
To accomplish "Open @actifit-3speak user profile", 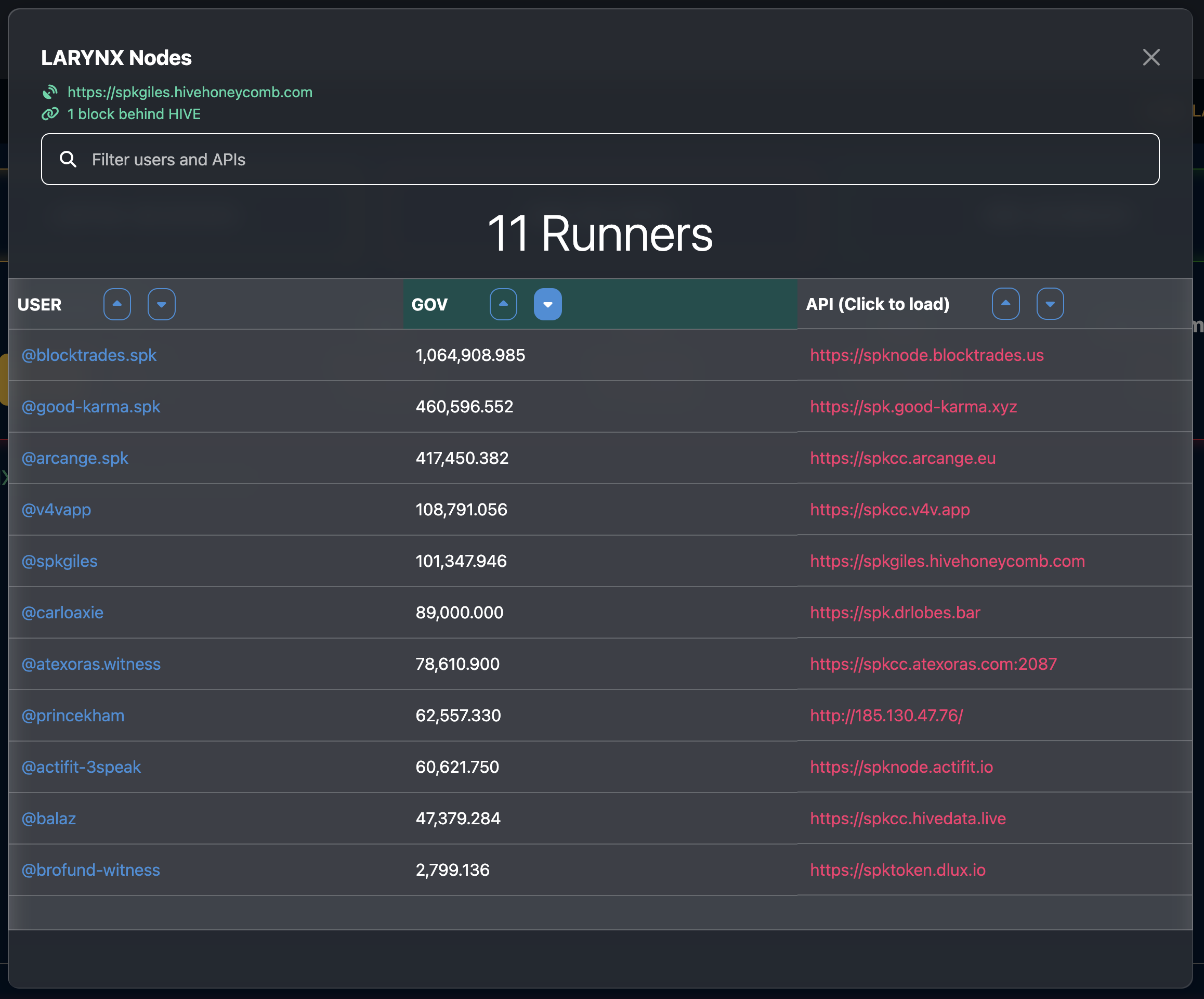I will [x=82, y=767].
